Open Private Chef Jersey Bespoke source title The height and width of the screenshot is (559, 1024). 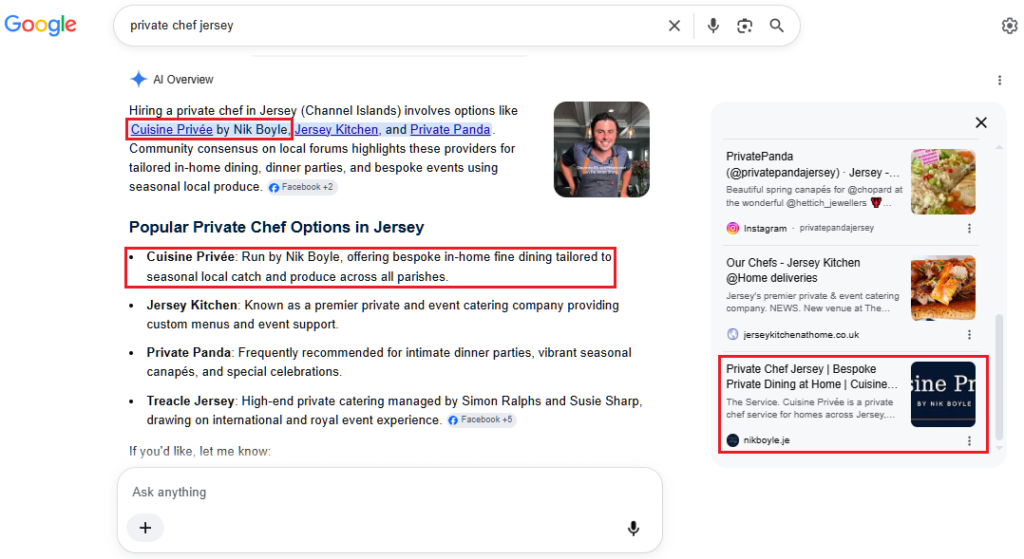pos(812,377)
